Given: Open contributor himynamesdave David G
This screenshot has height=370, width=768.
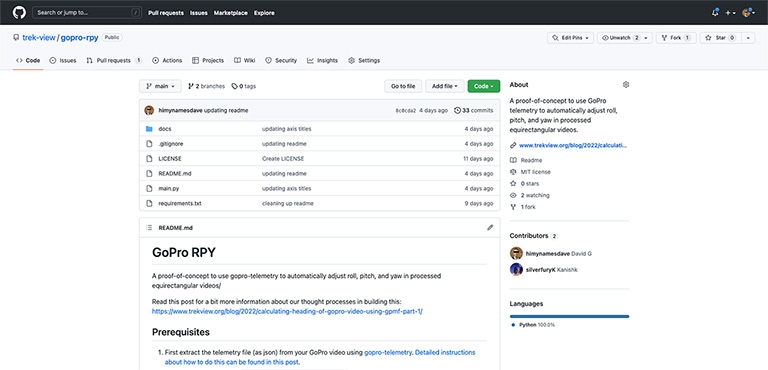Looking at the screenshot, I should click(x=551, y=253).
